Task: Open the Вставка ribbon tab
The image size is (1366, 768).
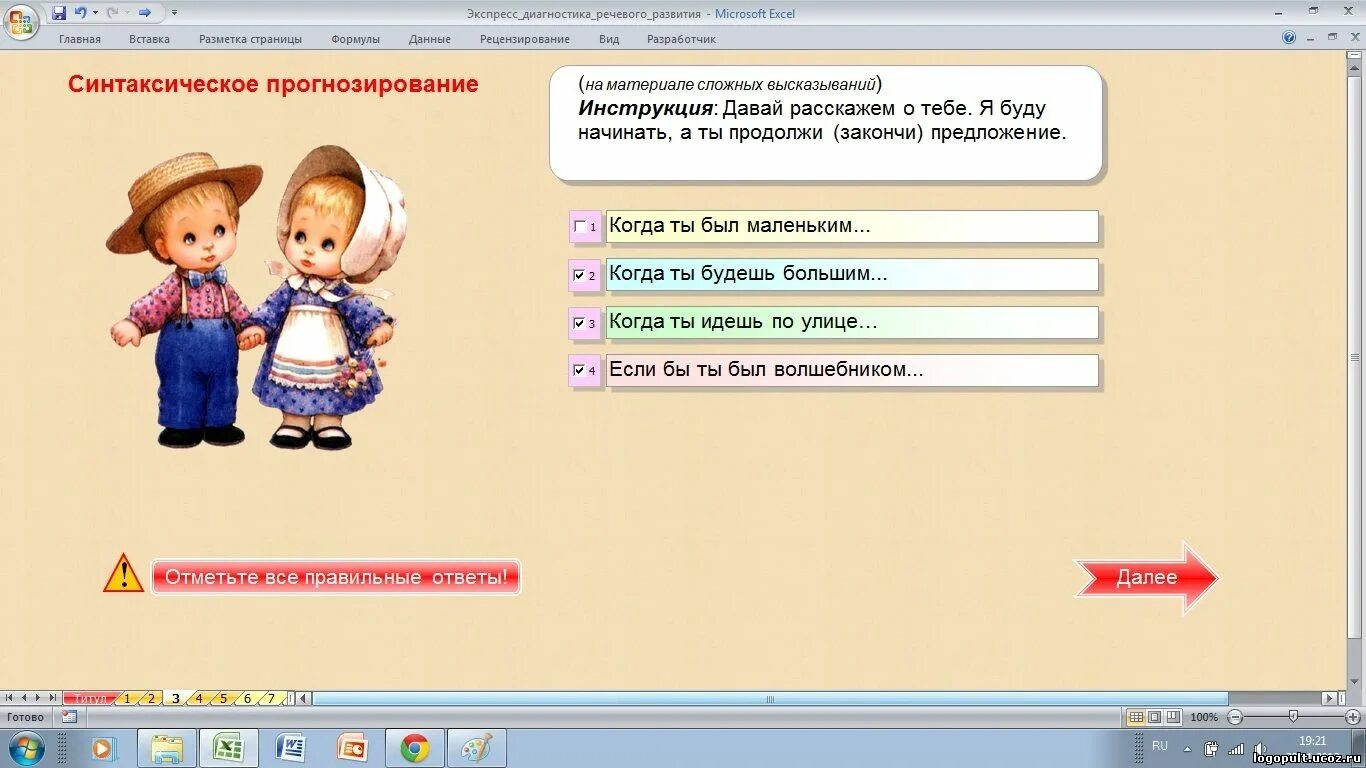Action: [149, 39]
